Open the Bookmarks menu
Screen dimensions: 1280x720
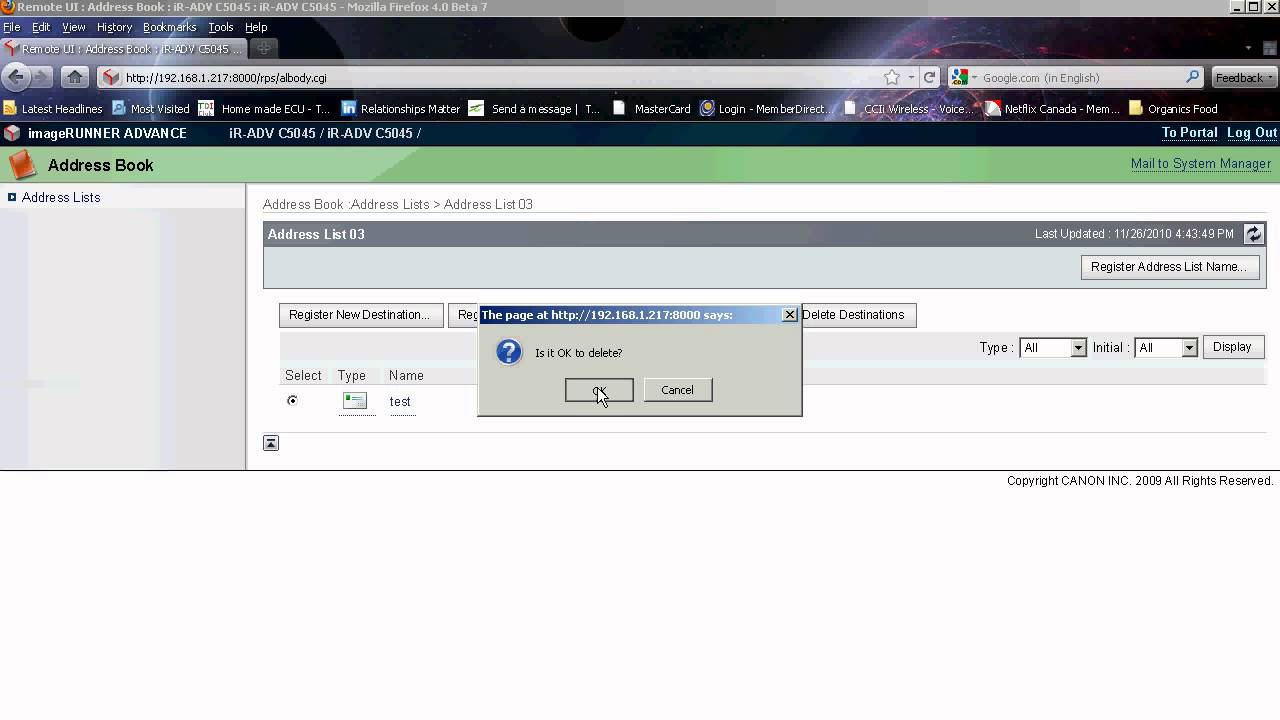[x=170, y=27]
